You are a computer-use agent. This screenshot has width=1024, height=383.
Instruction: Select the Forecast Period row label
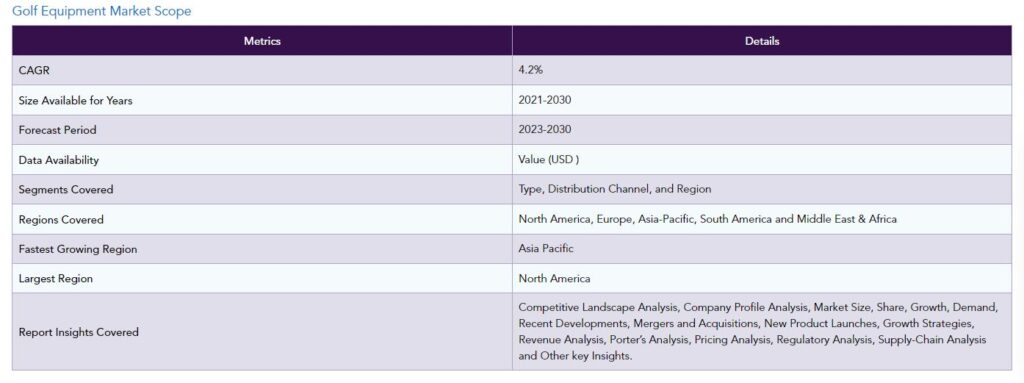coord(57,130)
